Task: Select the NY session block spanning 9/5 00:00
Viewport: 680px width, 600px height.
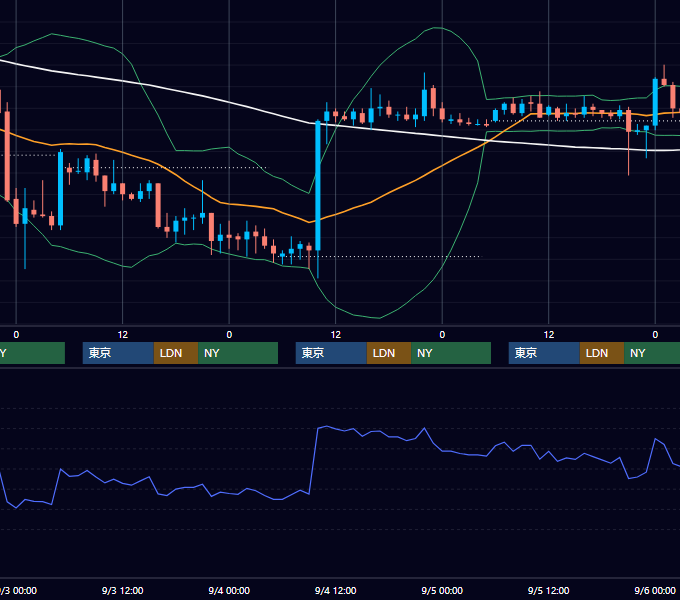Action: pos(451,353)
